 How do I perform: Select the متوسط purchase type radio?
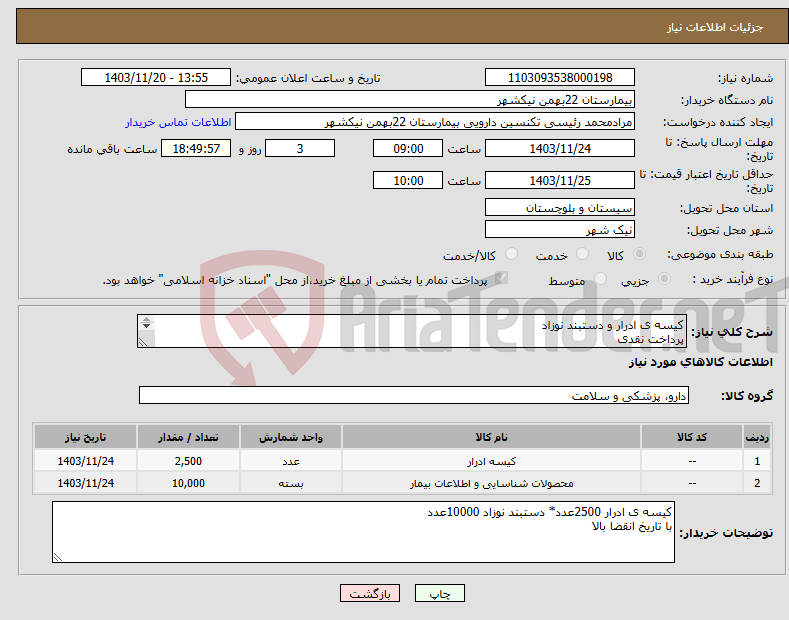pyautogui.click(x=600, y=278)
